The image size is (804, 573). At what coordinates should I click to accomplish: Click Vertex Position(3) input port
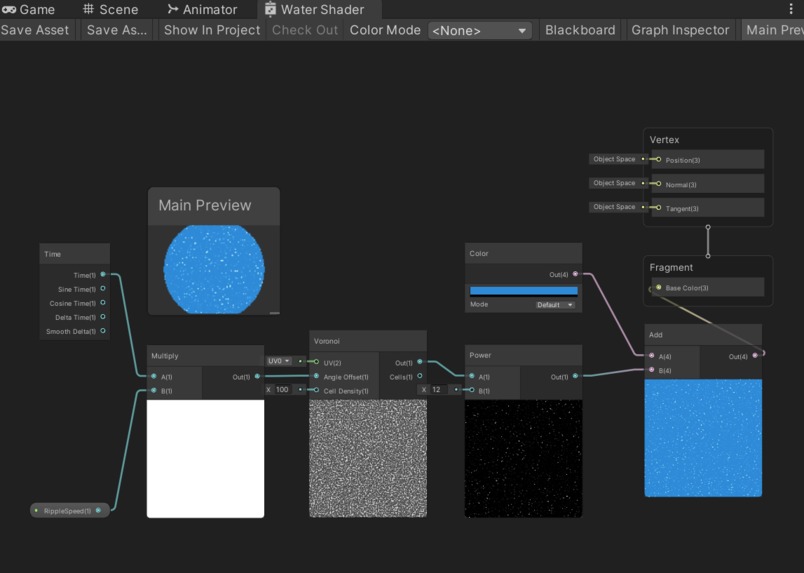[x=659, y=160]
